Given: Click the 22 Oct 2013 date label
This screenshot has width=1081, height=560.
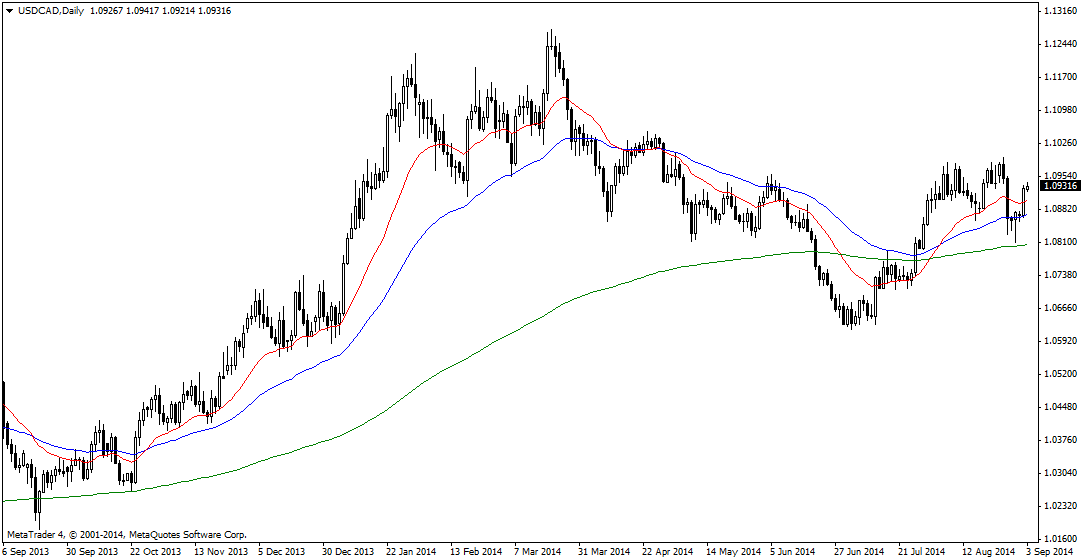Looking at the screenshot, I should [x=157, y=551].
